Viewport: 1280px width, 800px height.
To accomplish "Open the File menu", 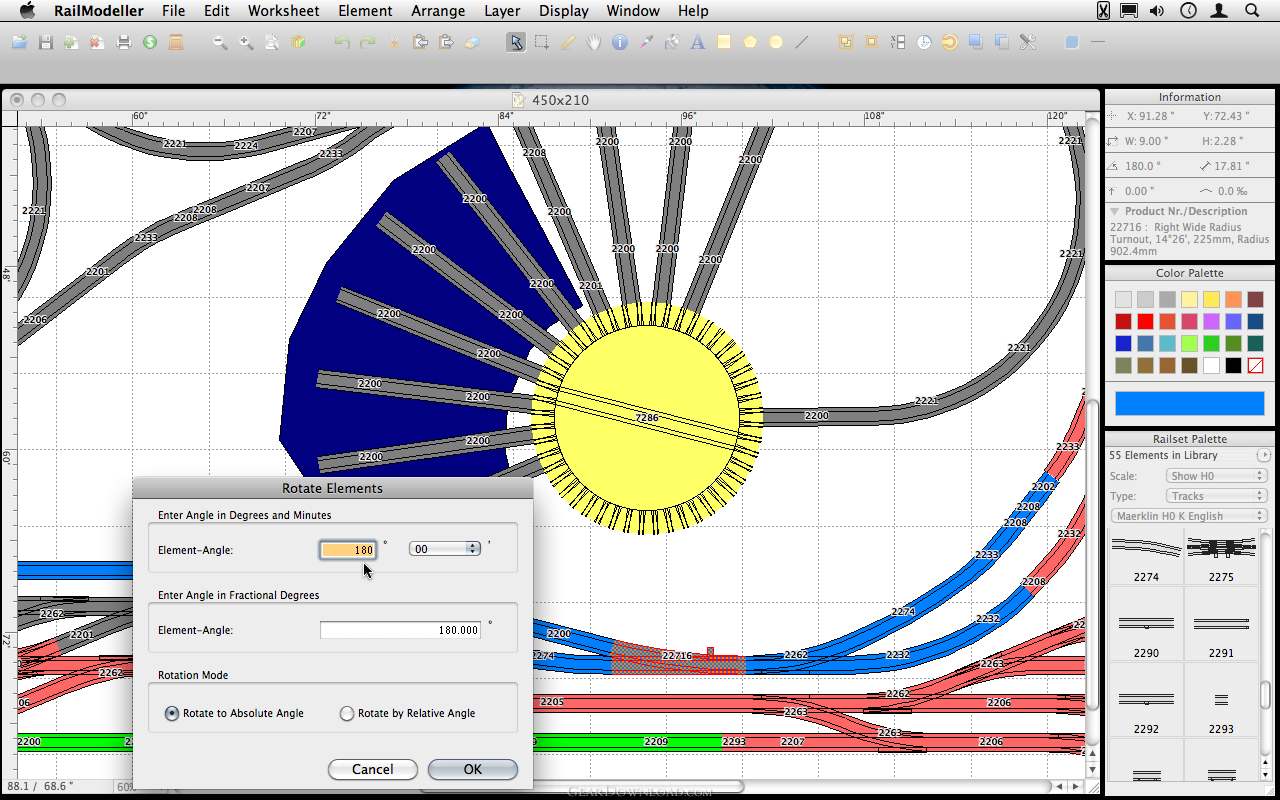I will [173, 11].
